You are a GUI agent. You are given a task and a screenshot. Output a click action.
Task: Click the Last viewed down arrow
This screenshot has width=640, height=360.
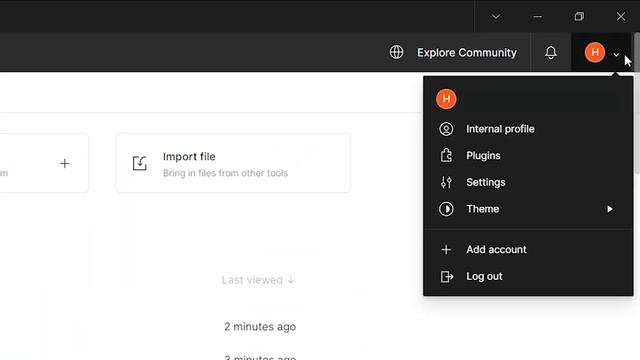(291, 280)
